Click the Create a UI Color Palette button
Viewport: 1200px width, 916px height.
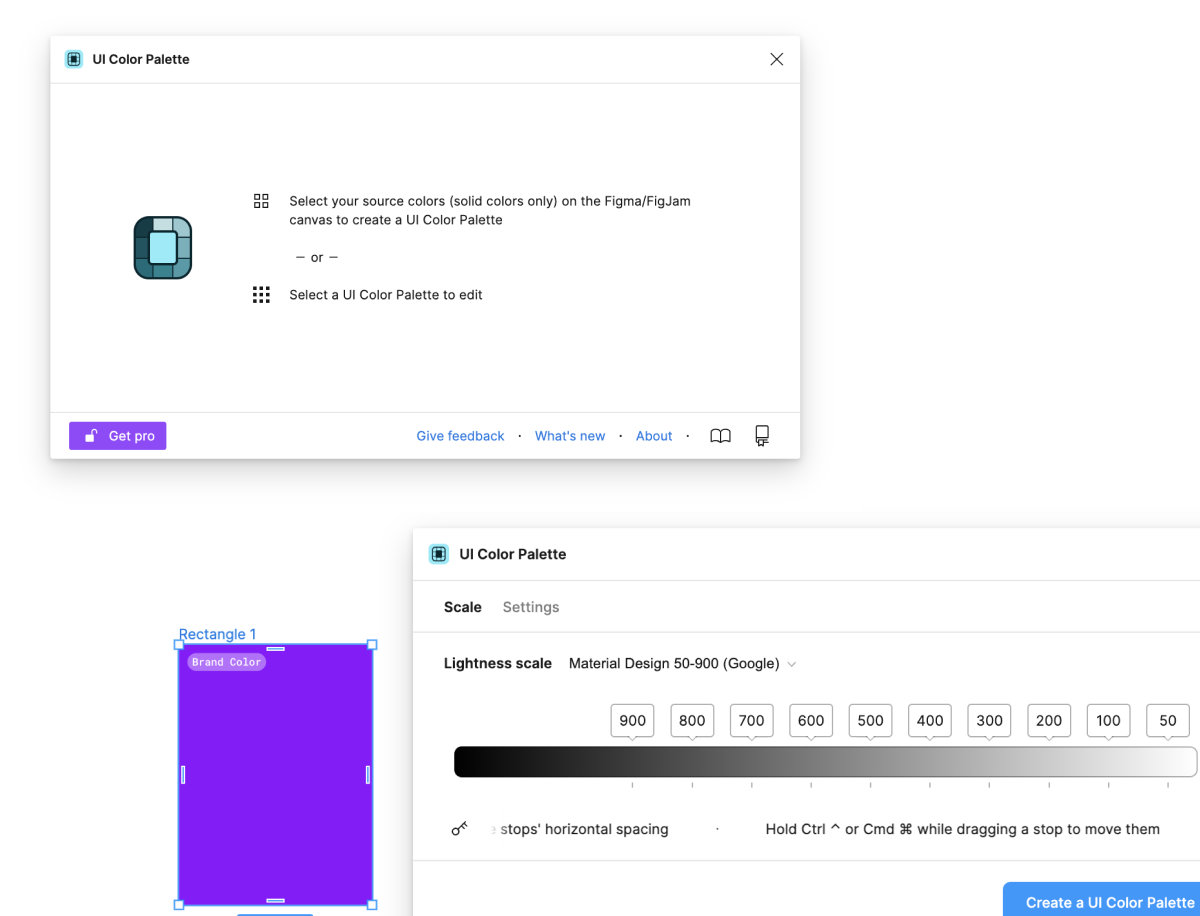(x=1101, y=899)
